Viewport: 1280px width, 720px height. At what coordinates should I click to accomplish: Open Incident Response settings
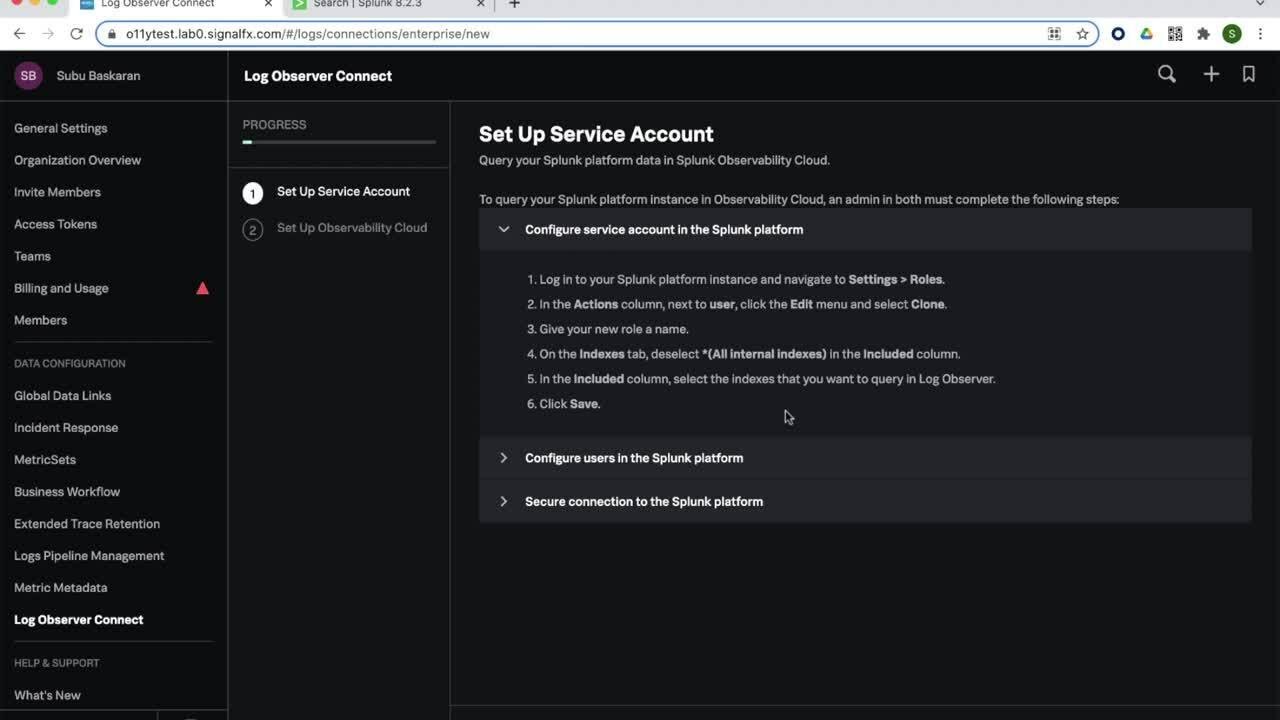pyautogui.click(x=66, y=427)
